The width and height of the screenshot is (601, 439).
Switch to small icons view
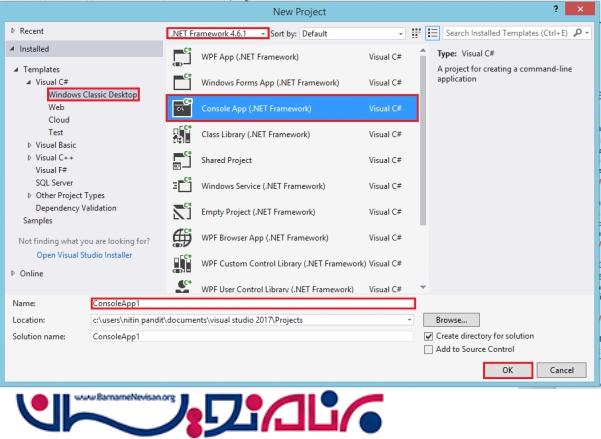pyautogui.click(x=416, y=33)
